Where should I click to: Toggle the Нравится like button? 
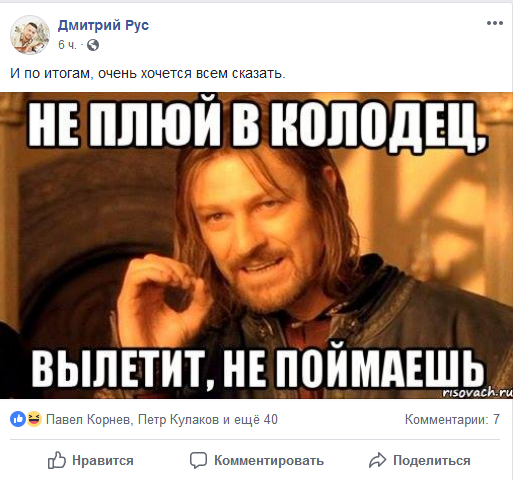click(x=90, y=460)
